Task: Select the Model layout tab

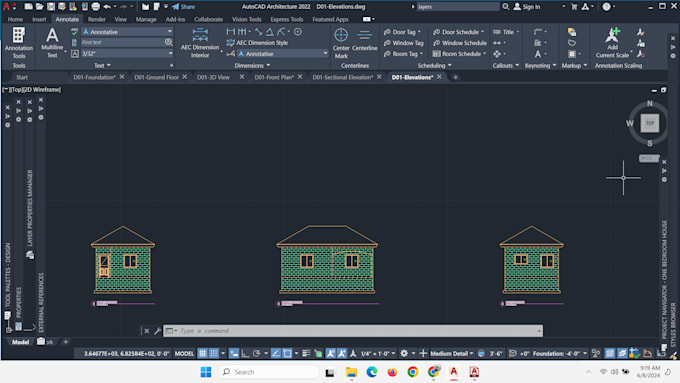Action: pos(20,342)
